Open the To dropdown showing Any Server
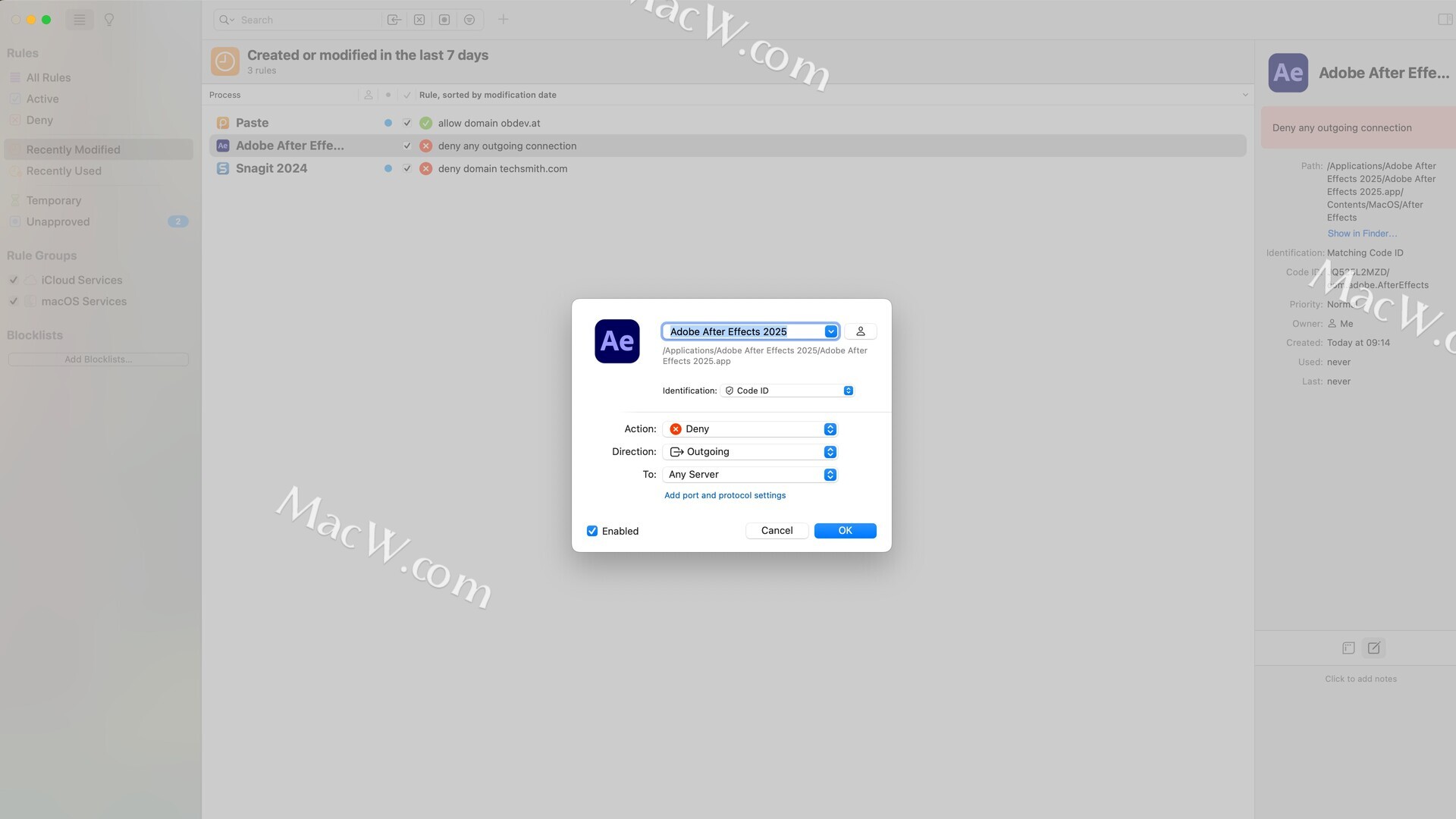This screenshot has width=1456, height=819. click(749, 475)
